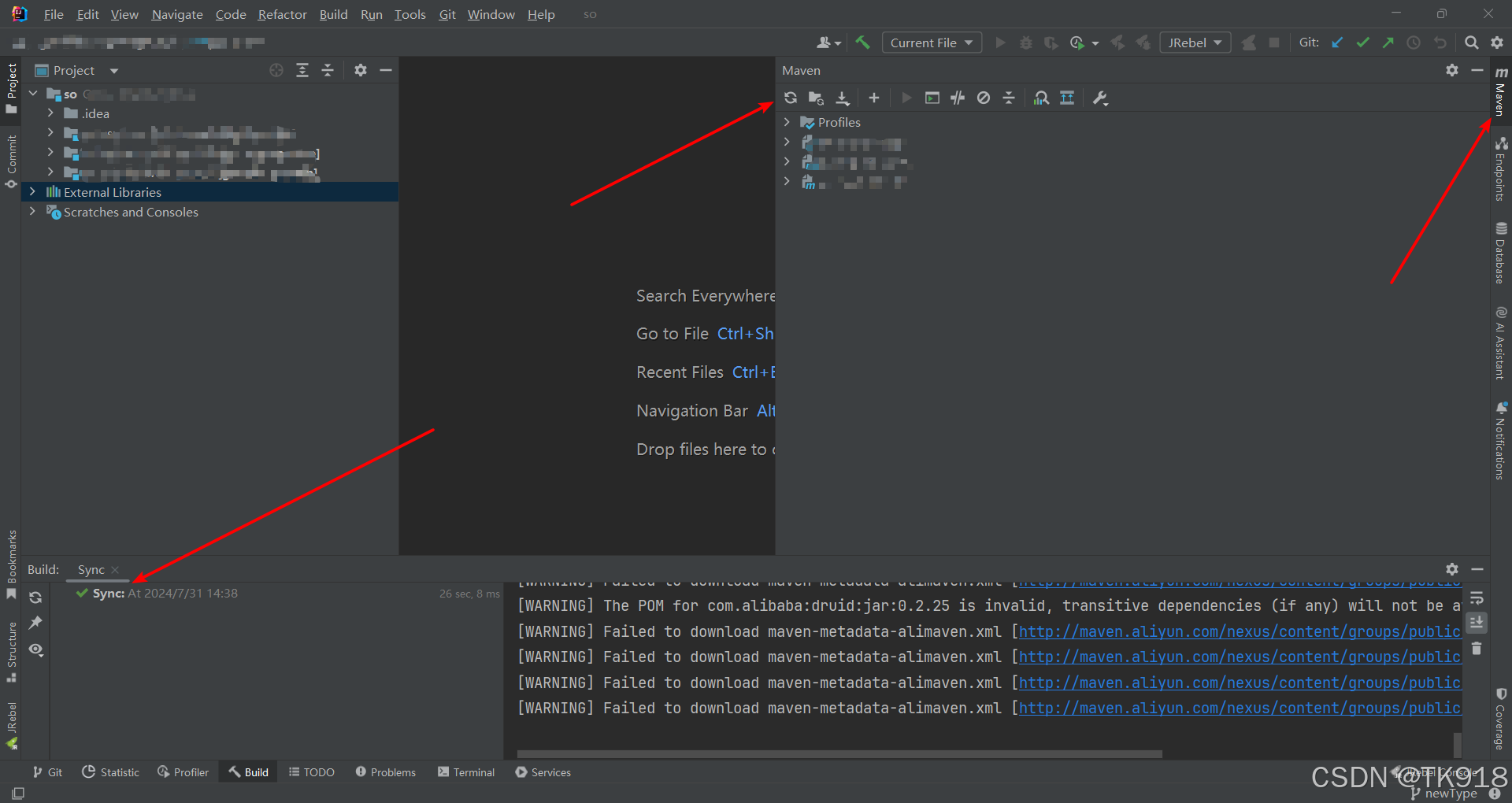Update project from Git with blue arrow
This screenshot has height=803, width=1512.
coord(1337,43)
